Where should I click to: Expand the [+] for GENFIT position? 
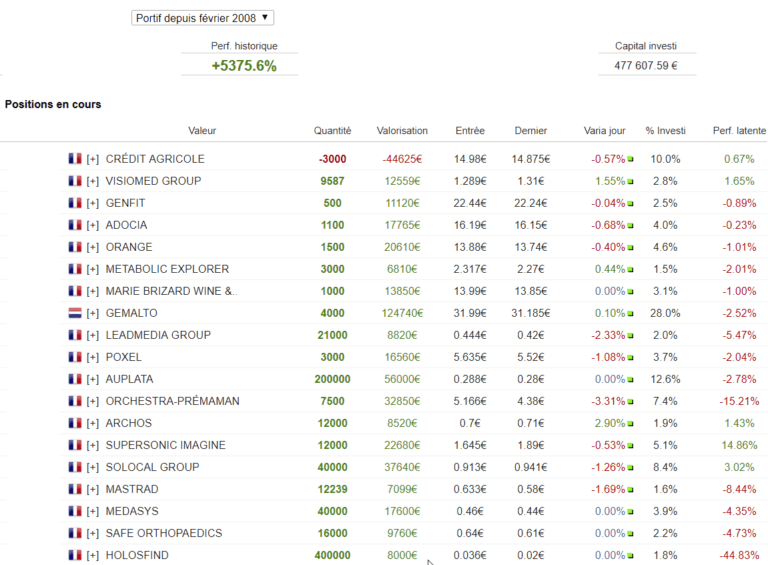pos(93,203)
